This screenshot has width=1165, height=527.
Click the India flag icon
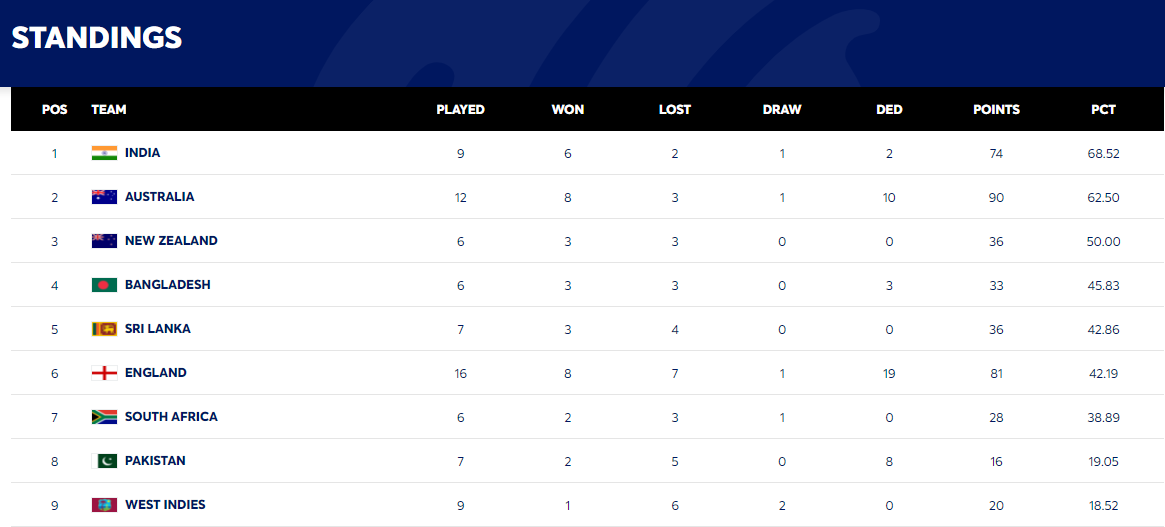click(x=104, y=153)
